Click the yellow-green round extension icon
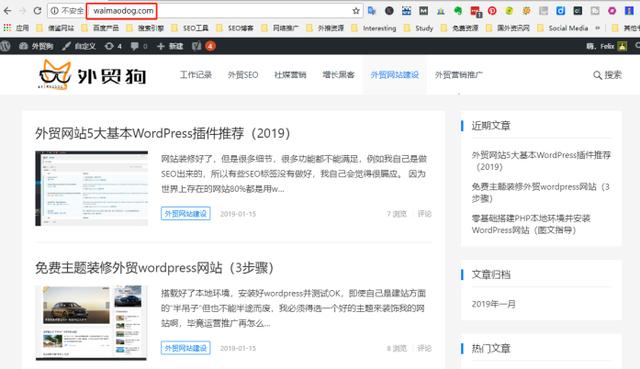Viewport: 640px width, 369px height. click(509, 11)
